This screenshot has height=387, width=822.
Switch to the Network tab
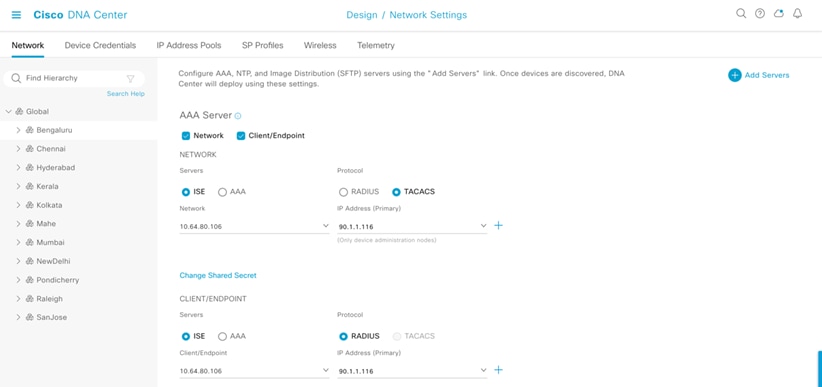point(28,46)
